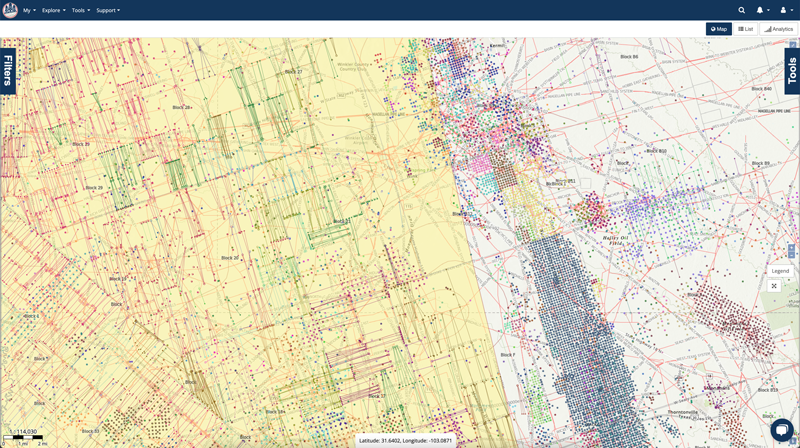Open the notifications bell menu
Viewport: 800px width, 448px height.
pyautogui.click(x=761, y=10)
